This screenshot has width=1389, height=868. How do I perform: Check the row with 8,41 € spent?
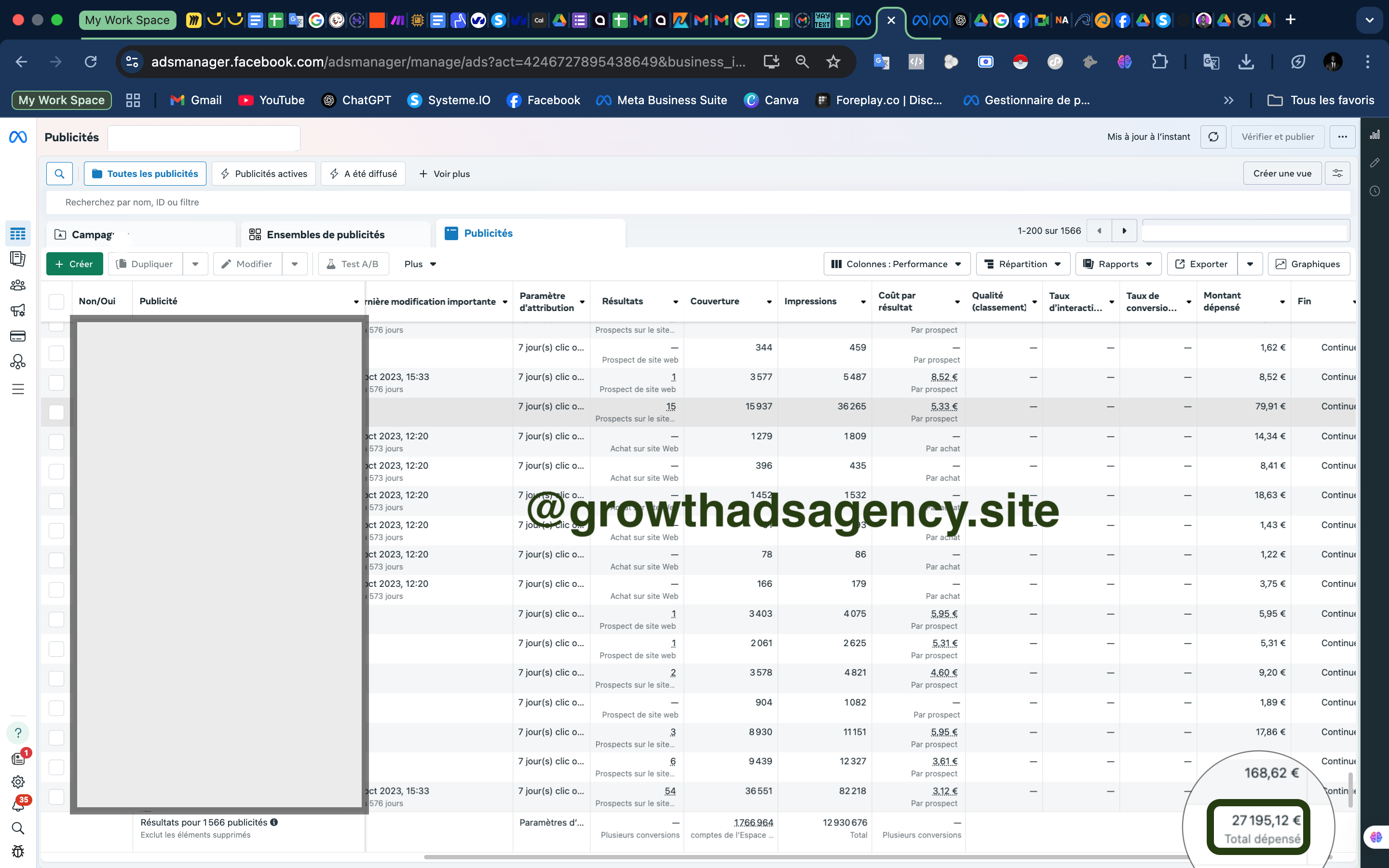coord(56,471)
